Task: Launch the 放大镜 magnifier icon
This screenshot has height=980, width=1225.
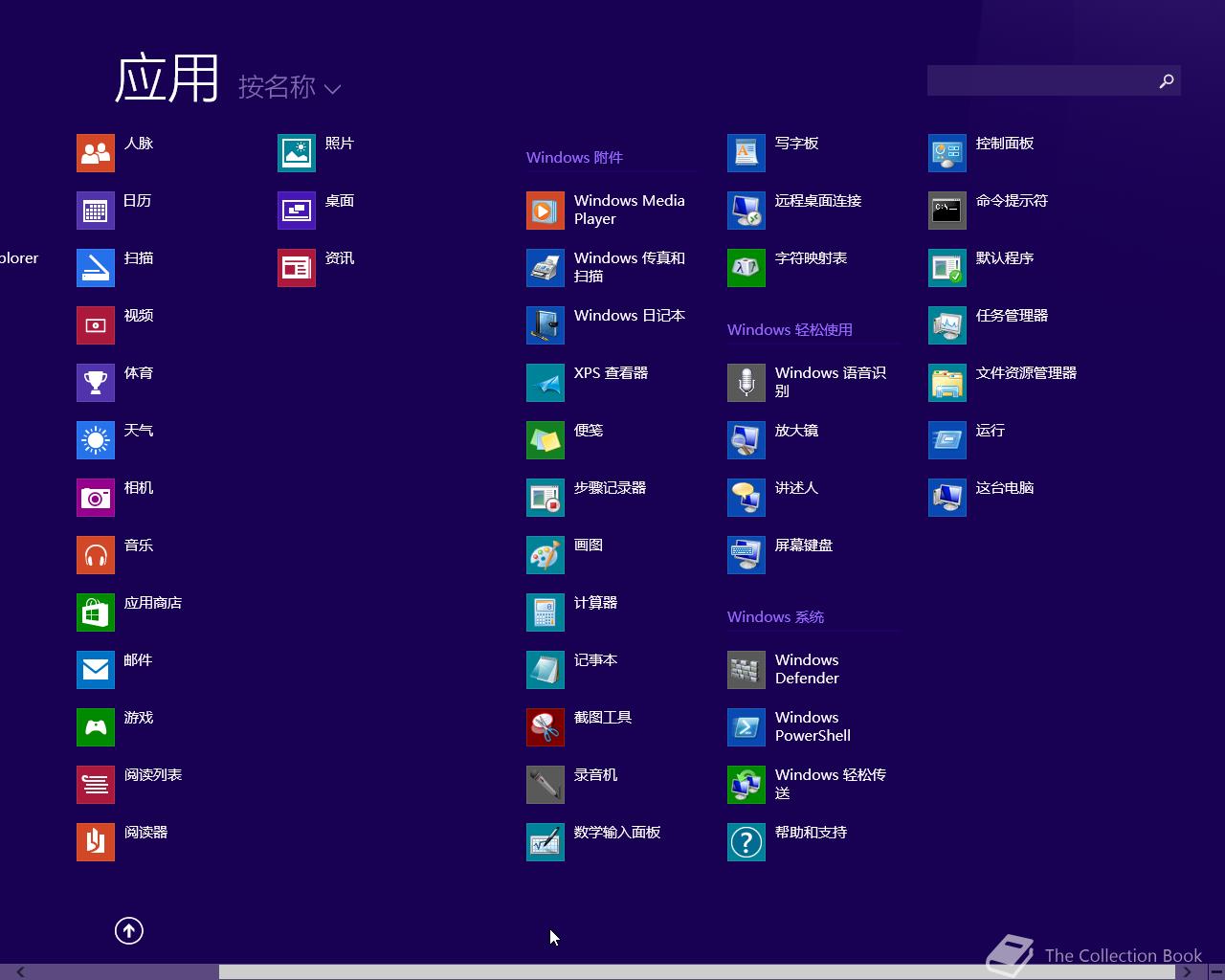Action: coord(746,440)
